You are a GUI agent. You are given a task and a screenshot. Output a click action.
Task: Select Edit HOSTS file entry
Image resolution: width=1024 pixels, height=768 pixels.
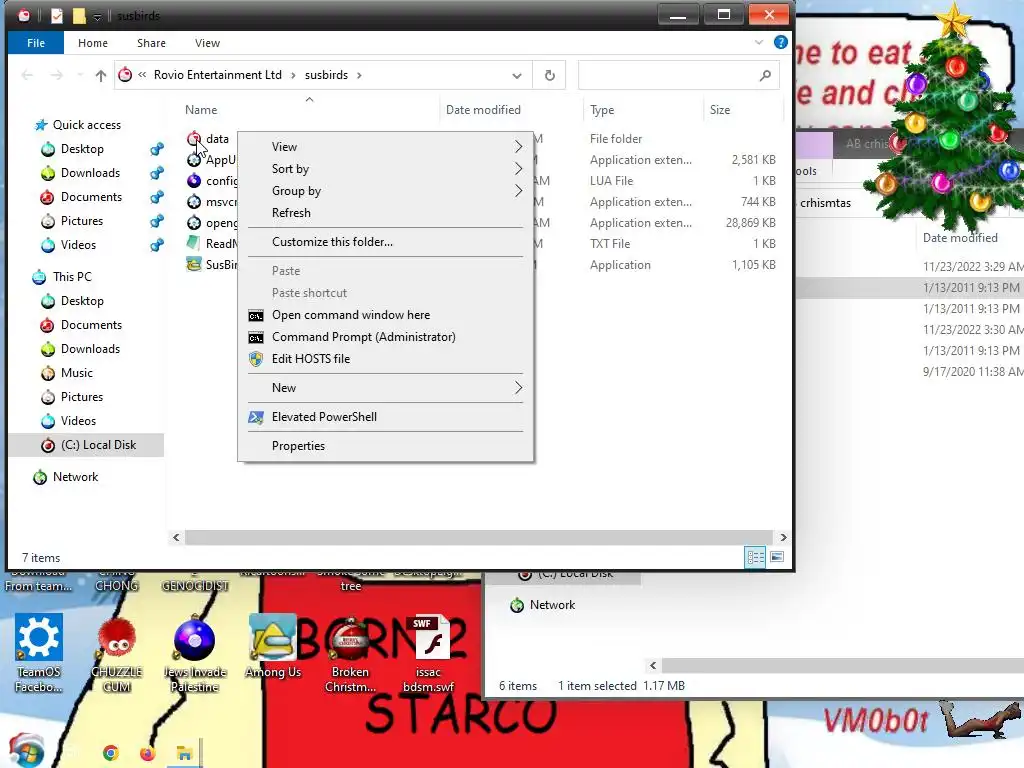(385, 359)
